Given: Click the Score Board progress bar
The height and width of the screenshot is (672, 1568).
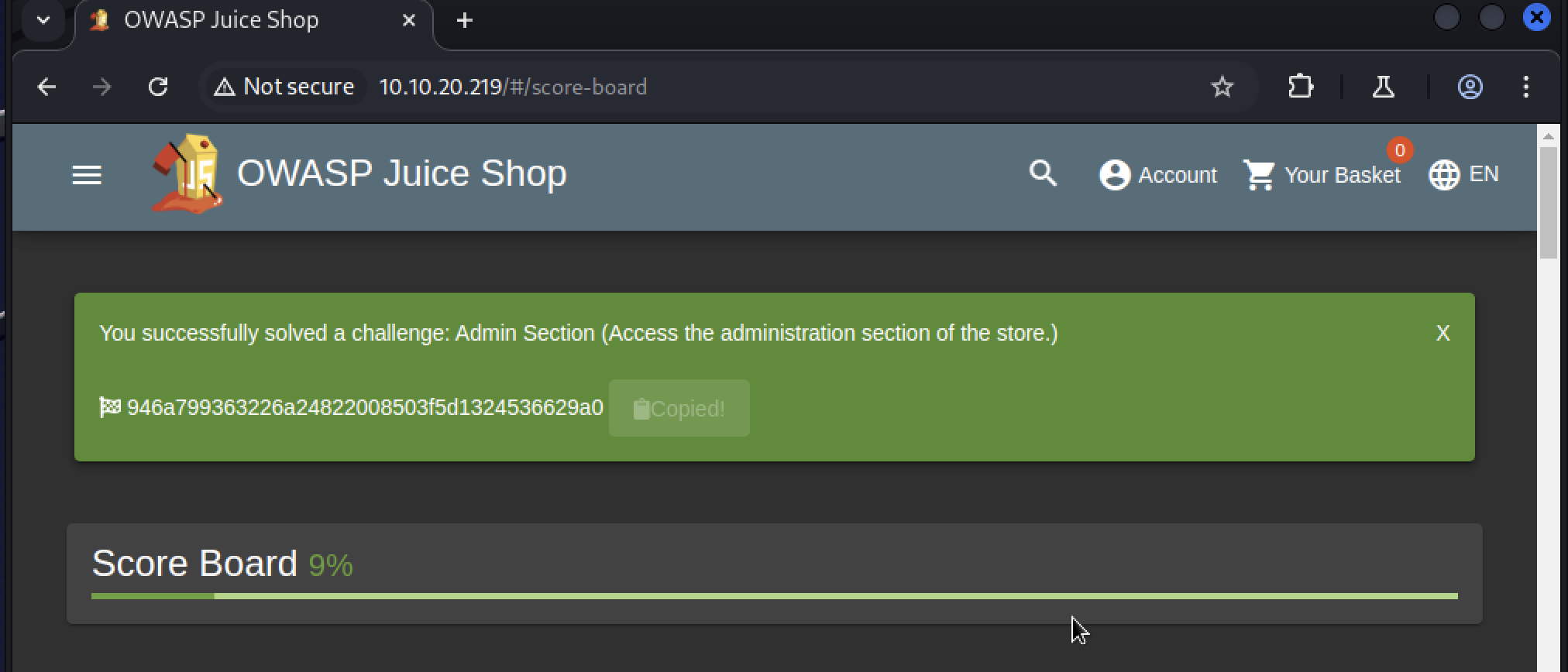Looking at the screenshot, I should coord(774,596).
